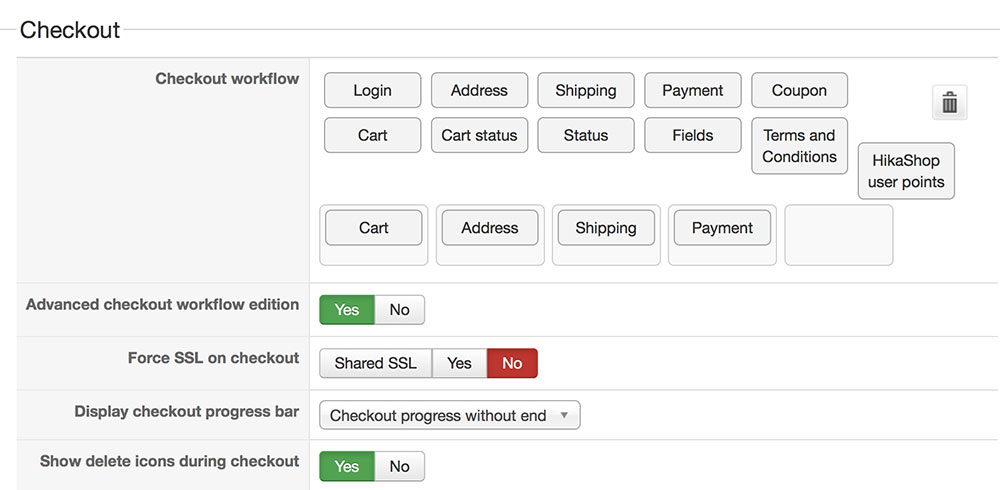Enable Show delete icons with Yes
Viewport: 1000px width, 490px height.
347,466
